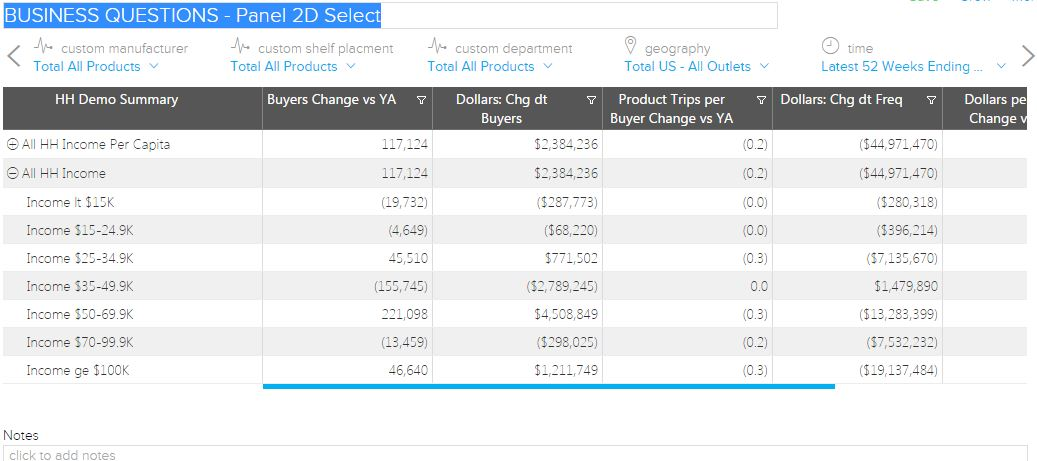Click the report title text field

[390, 16]
